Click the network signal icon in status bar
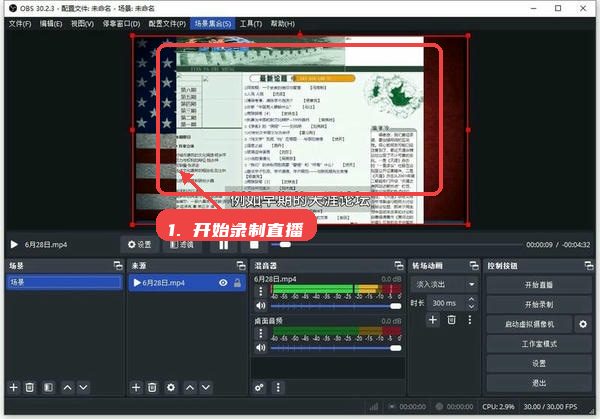 [374, 406]
